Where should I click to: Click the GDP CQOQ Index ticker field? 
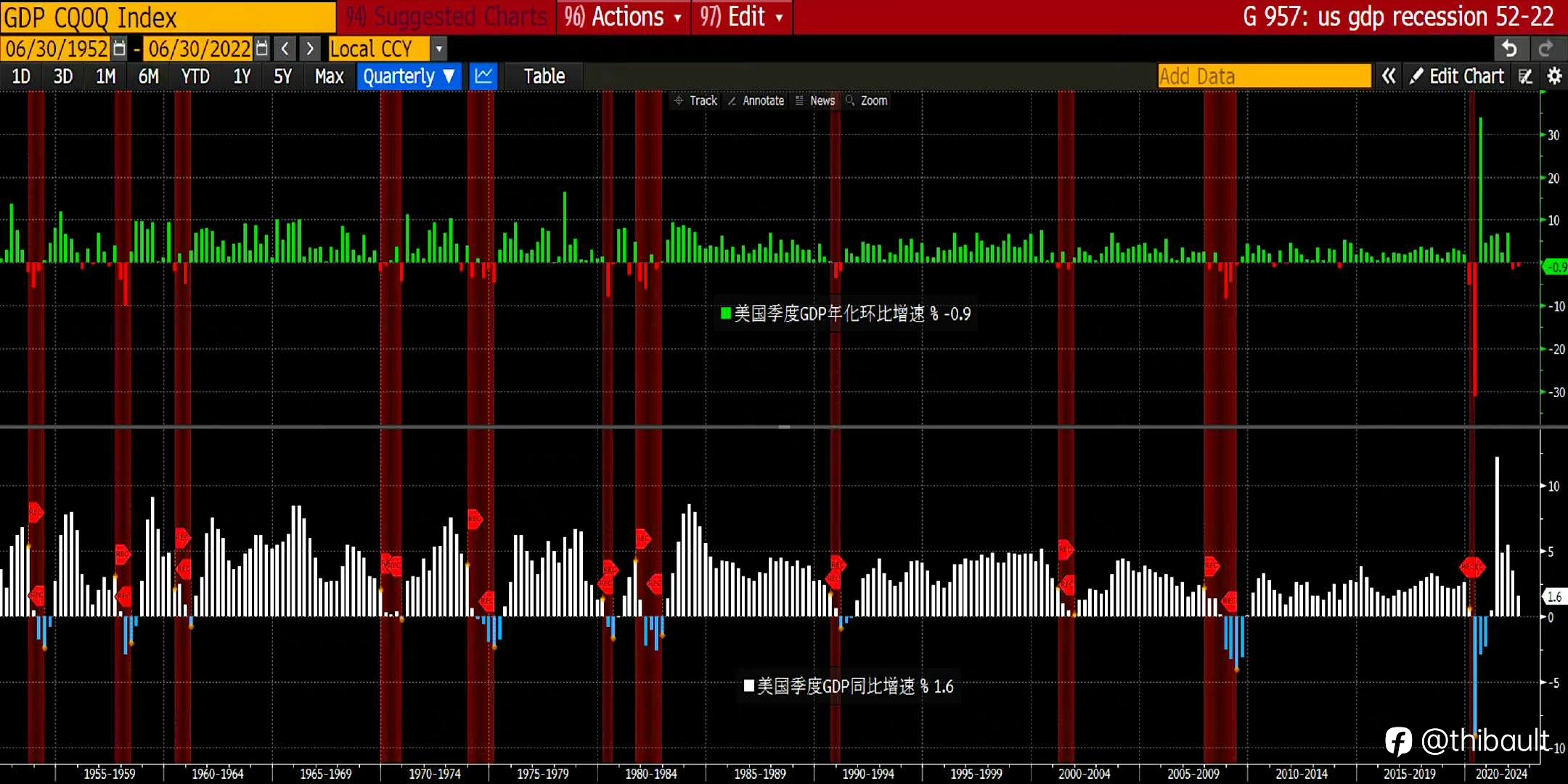tap(168, 17)
